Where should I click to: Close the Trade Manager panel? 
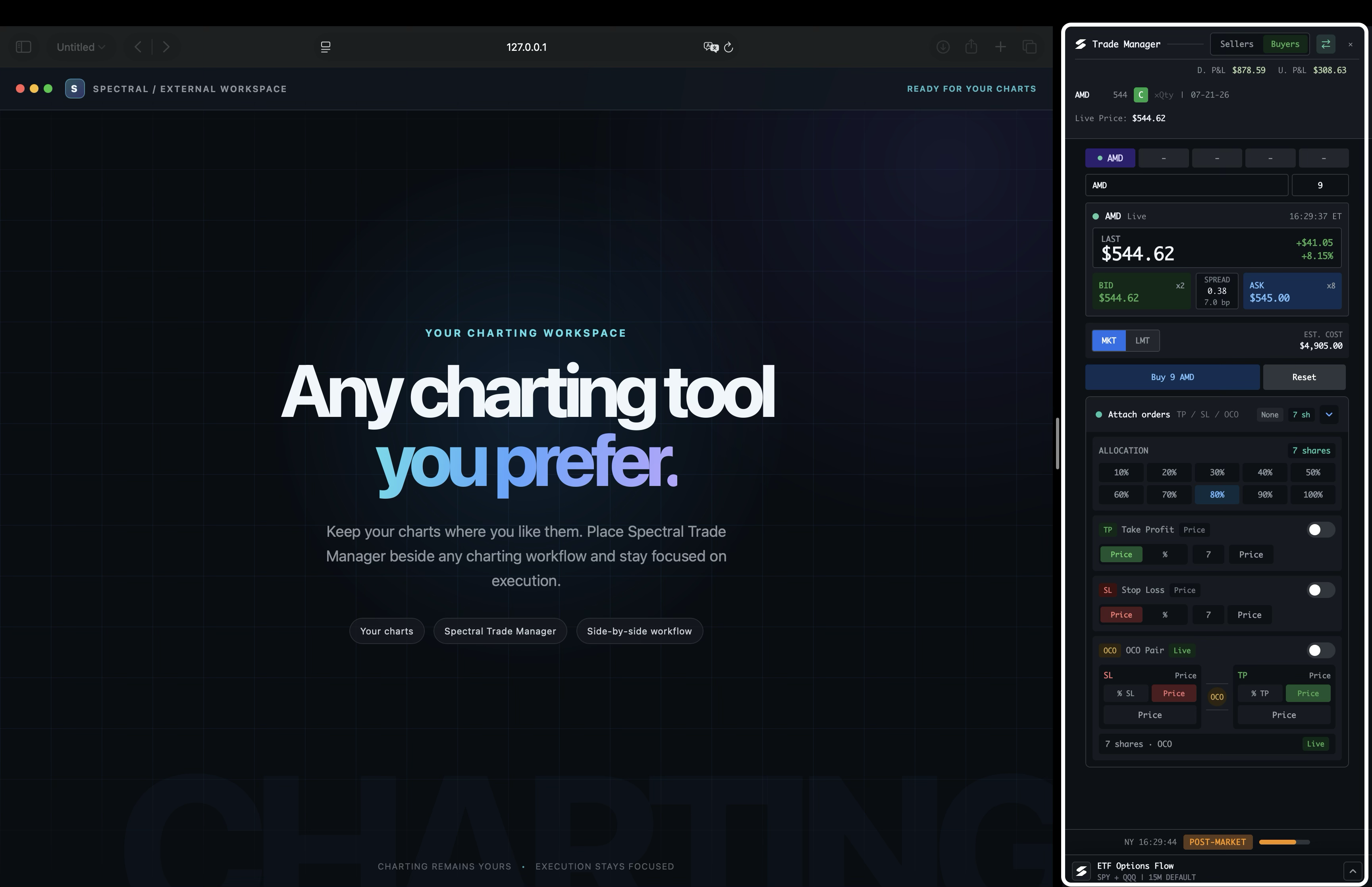(x=1351, y=44)
